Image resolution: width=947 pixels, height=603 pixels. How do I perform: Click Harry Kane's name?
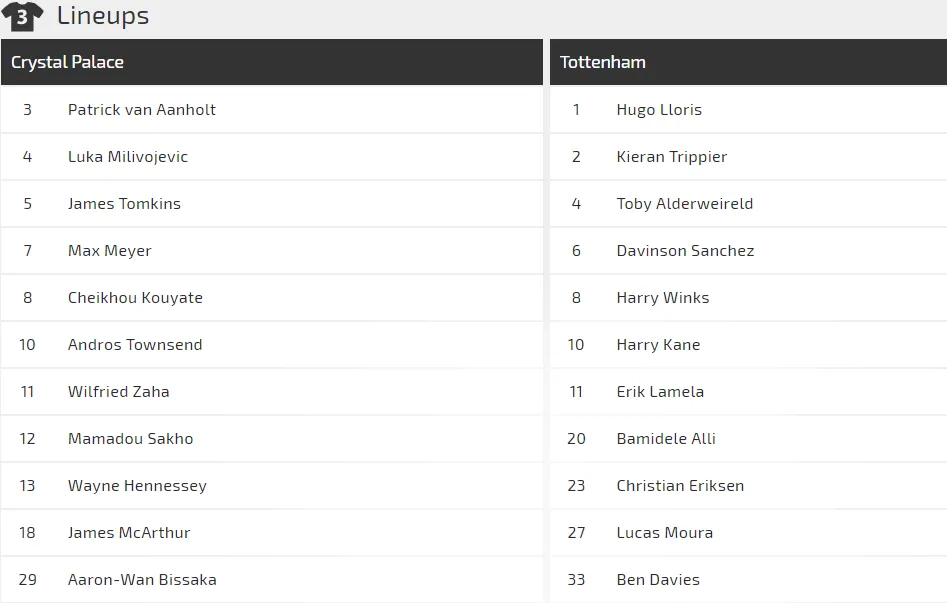coord(658,344)
